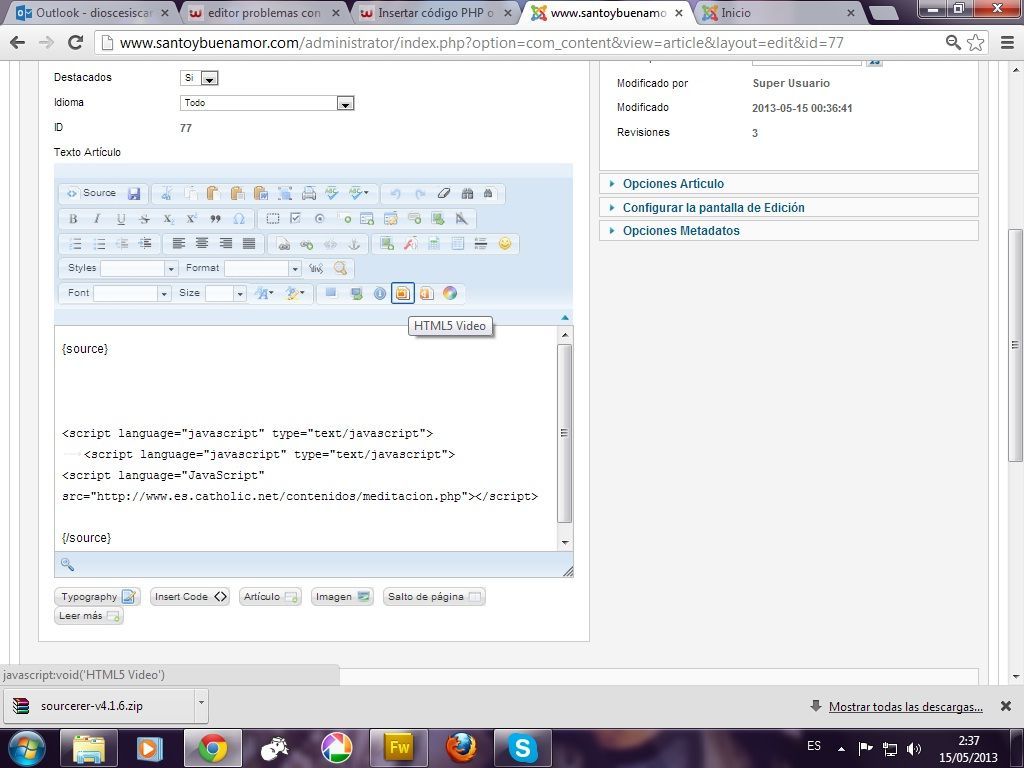Insert a form radio button element
The height and width of the screenshot is (768, 1024).
pos(319,219)
